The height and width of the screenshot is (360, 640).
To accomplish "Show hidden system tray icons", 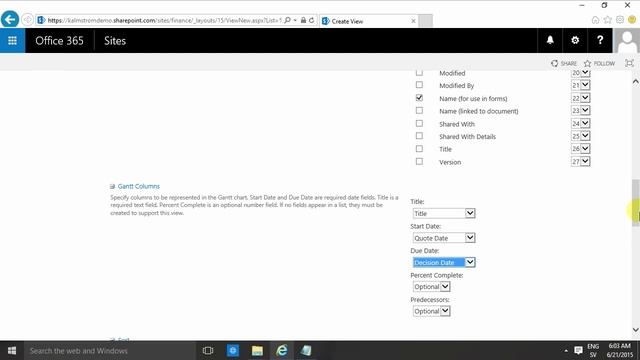I will 566,351.
